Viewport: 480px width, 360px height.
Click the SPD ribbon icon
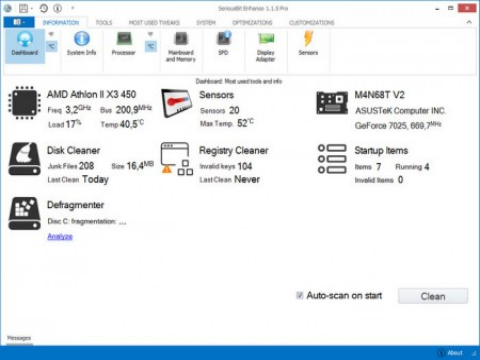223,43
